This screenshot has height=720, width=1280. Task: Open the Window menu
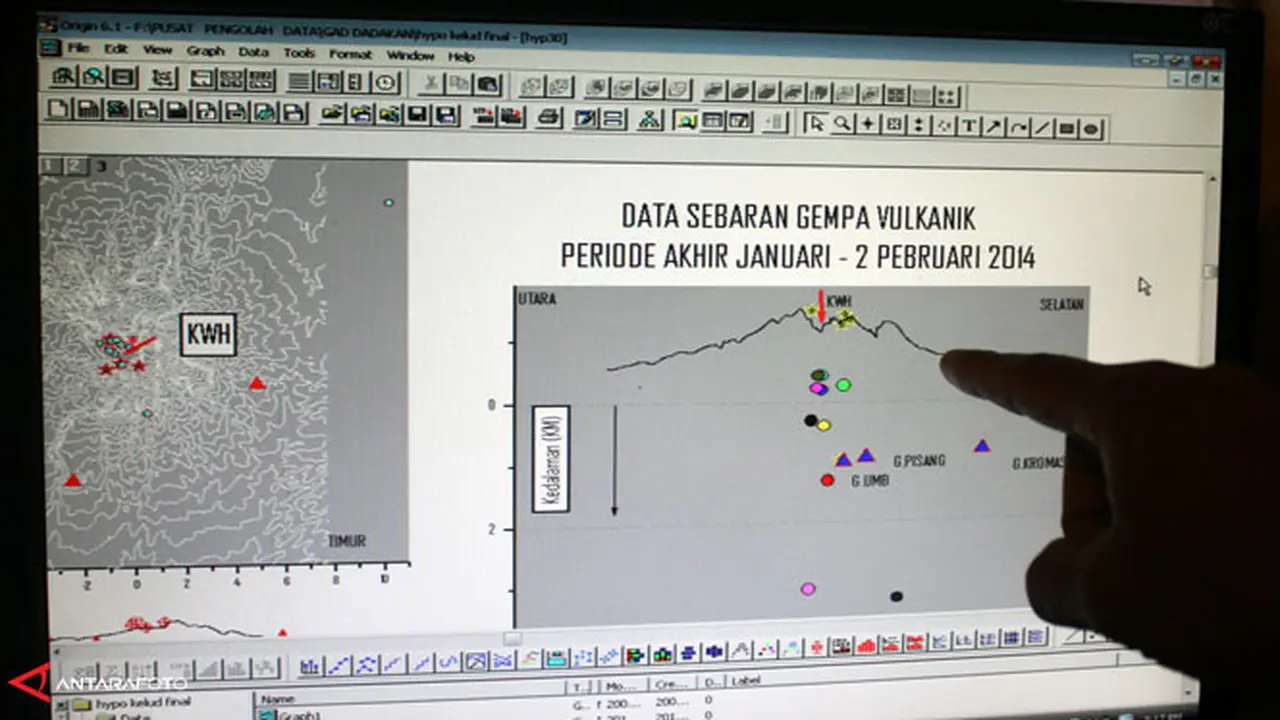410,55
